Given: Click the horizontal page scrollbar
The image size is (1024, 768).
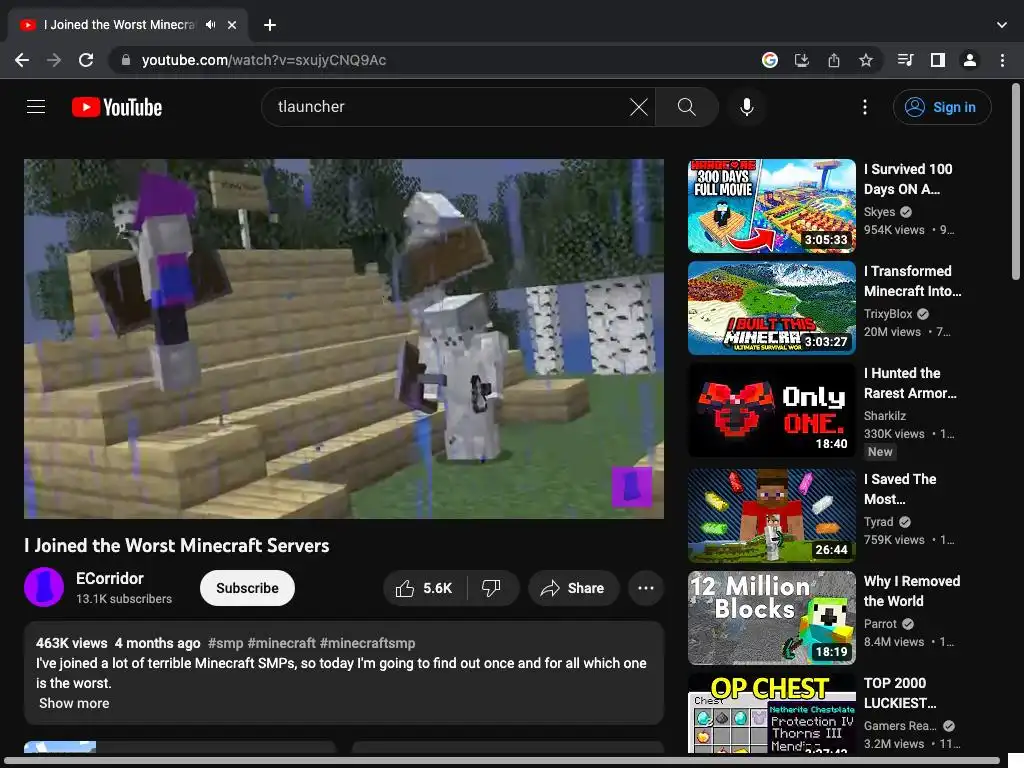Looking at the screenshot, I should (502, 761).
